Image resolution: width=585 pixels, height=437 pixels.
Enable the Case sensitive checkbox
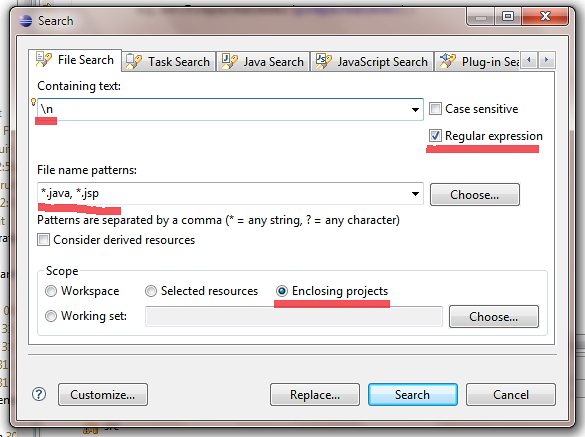coord(435,109)
